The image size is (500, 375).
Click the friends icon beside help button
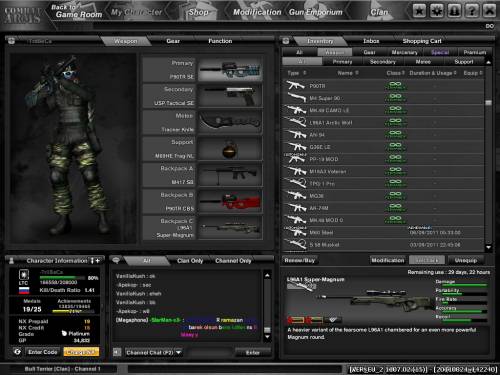pos(454,11)
